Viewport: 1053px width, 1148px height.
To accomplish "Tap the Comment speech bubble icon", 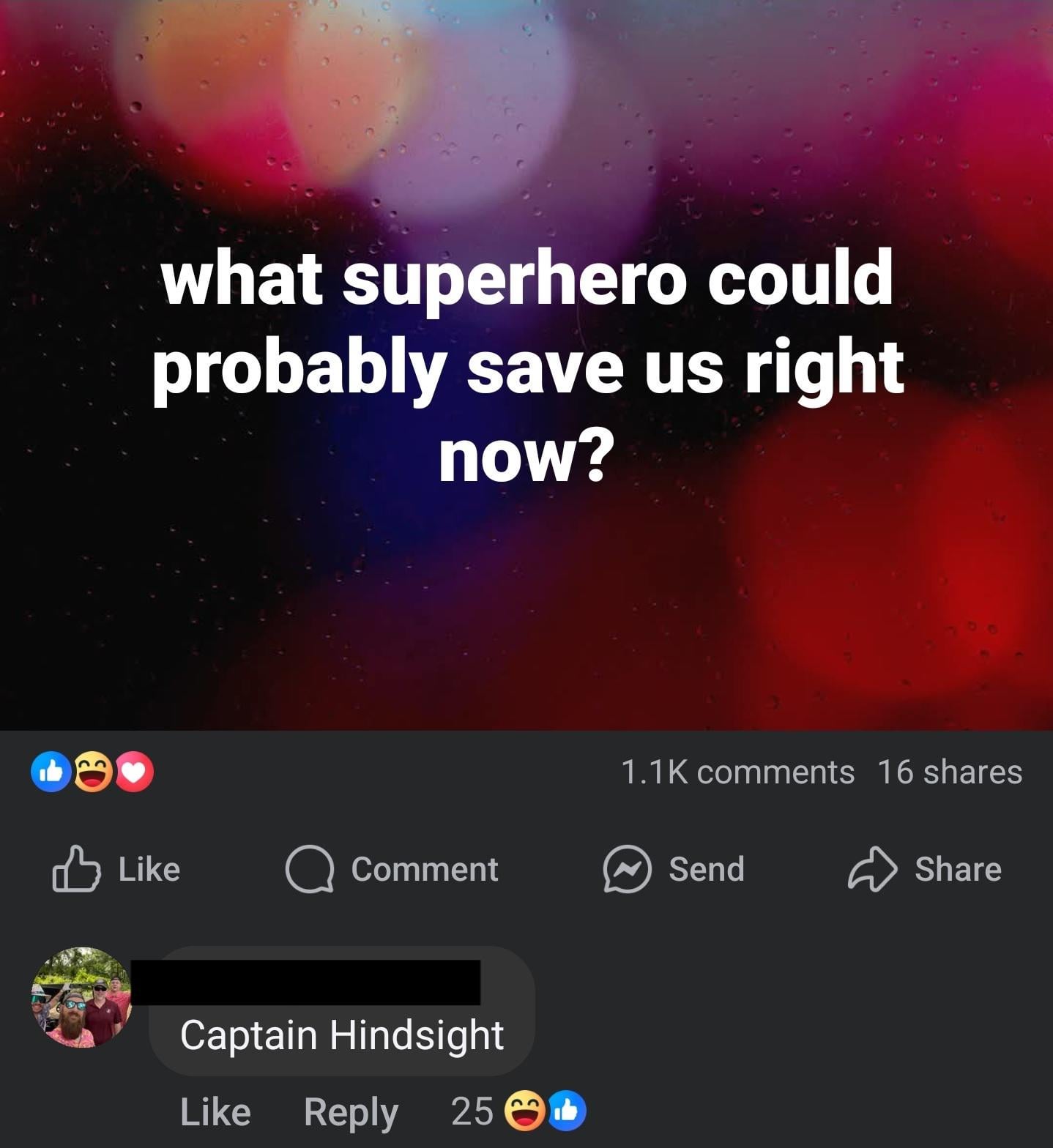I will point(310,869).
